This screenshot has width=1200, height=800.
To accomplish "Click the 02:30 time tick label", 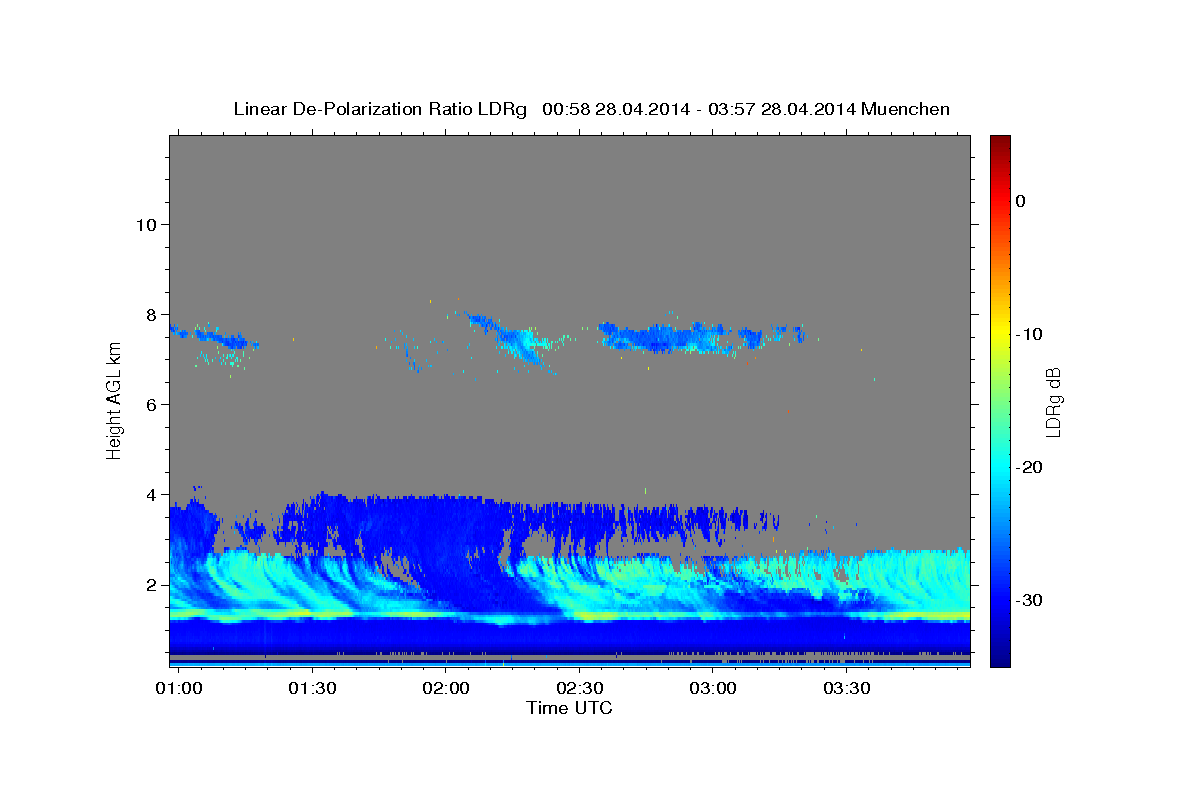I will point(579,689).
